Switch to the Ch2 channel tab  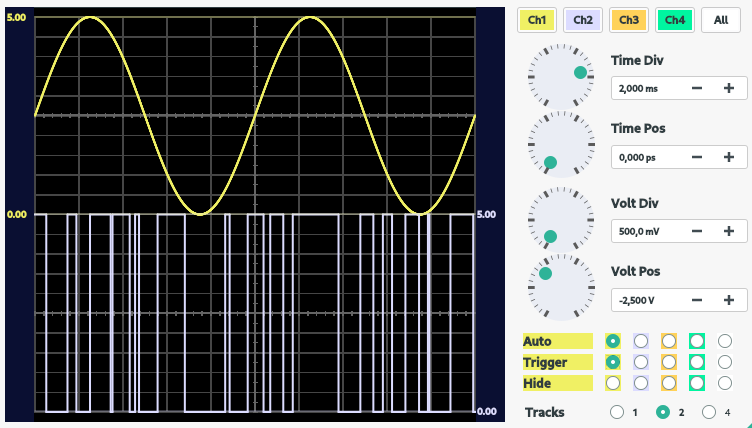(x=583, y=20)
